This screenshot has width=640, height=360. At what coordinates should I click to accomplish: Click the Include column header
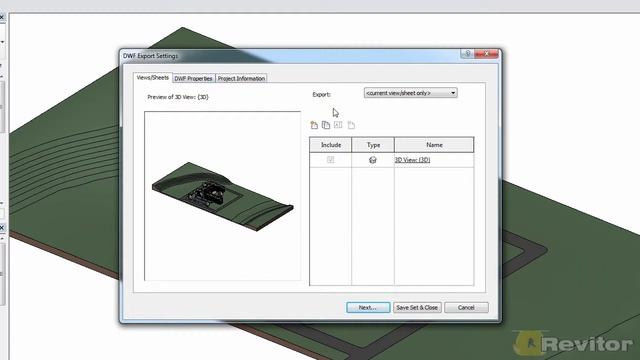coord(331,145)
